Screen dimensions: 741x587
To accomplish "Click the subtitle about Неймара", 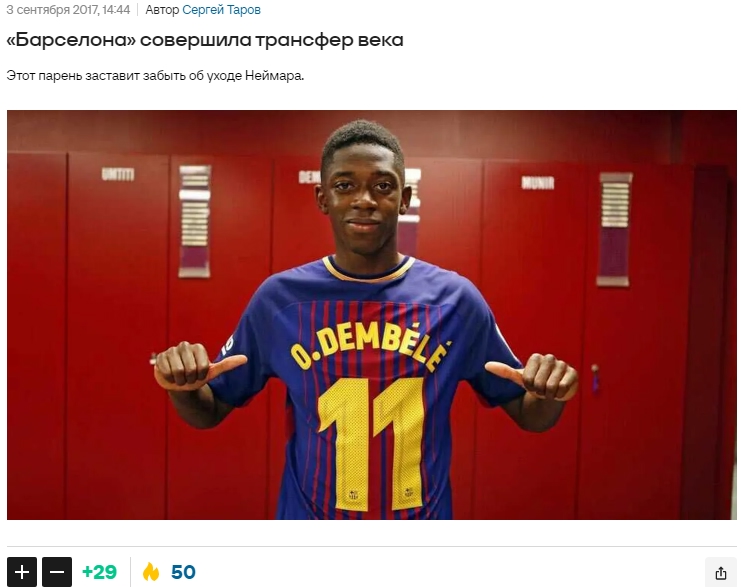I will point(155,76).
